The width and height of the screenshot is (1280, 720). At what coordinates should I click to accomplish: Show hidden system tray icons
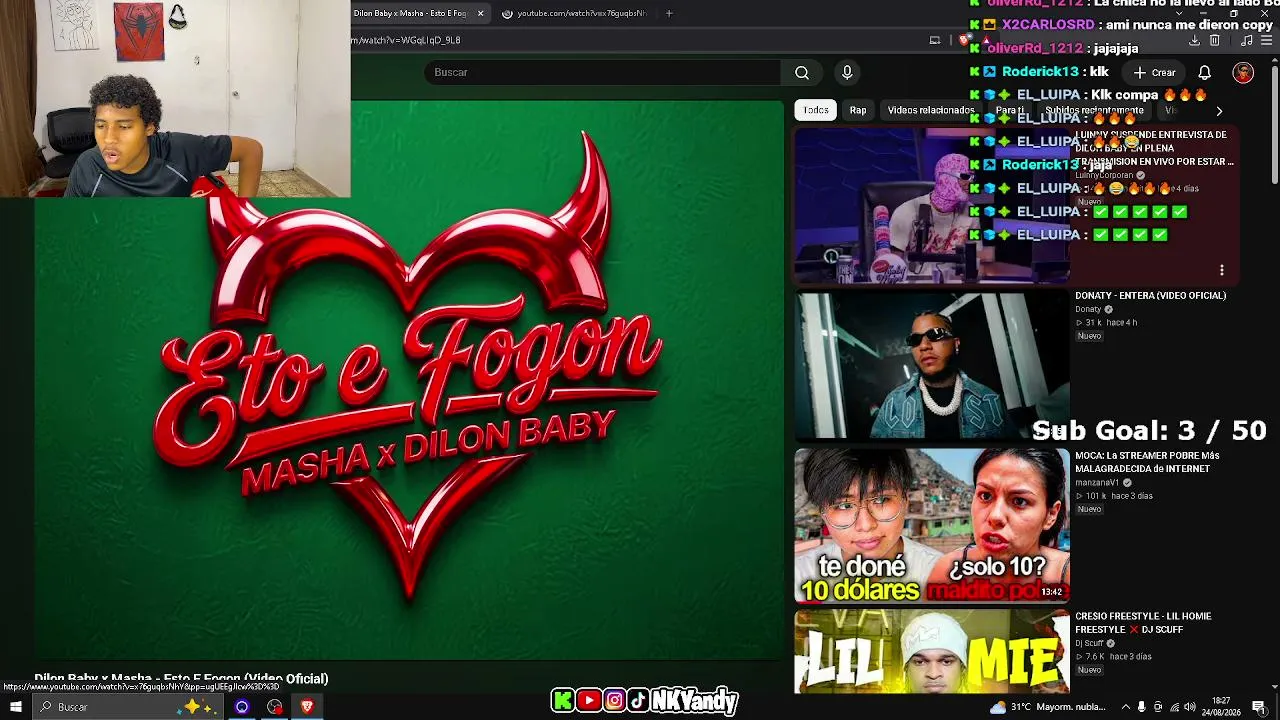(x=1125, y=707)
